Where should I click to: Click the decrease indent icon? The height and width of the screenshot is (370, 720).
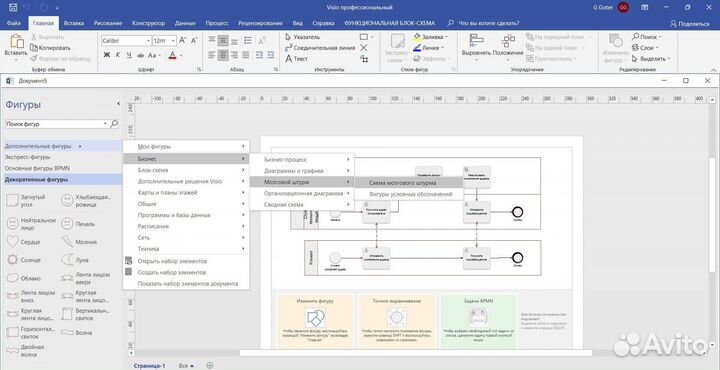[x=259, y=55]
